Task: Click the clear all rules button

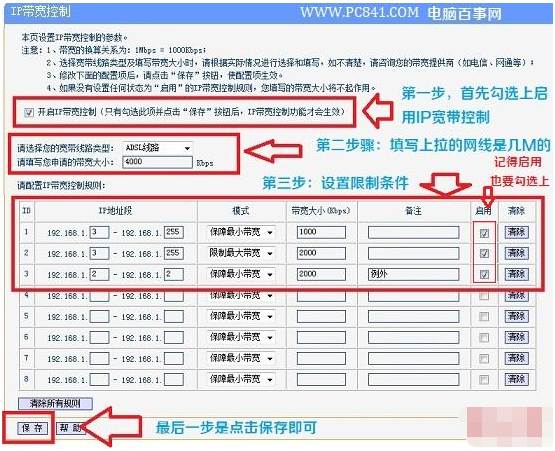Action: point(56,403)
